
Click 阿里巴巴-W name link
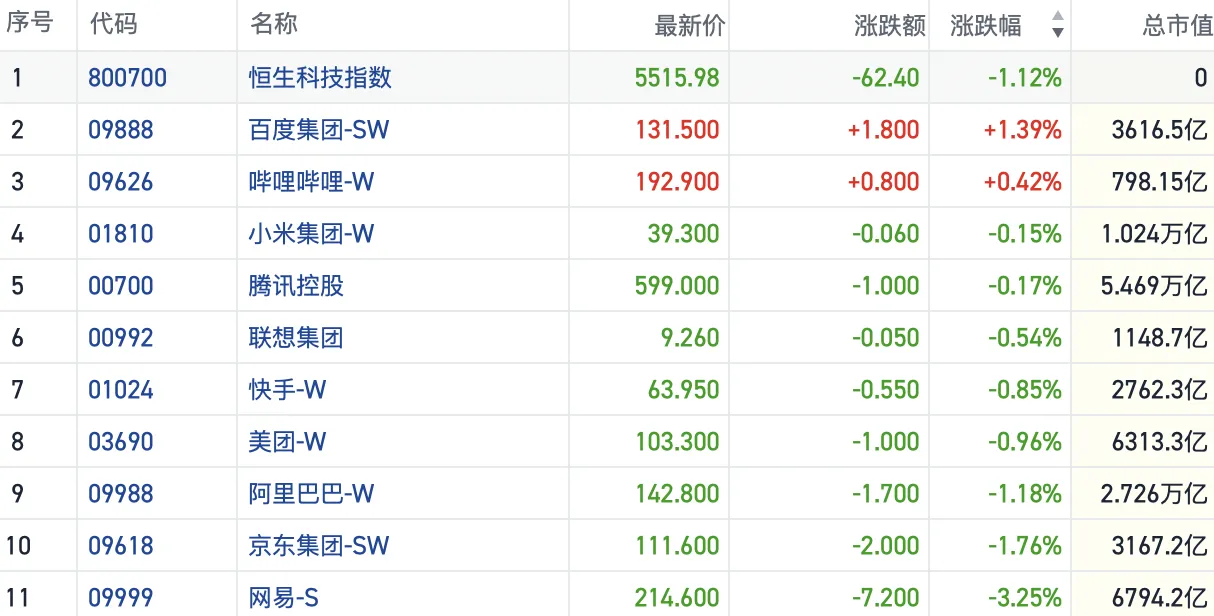[311, 493]
